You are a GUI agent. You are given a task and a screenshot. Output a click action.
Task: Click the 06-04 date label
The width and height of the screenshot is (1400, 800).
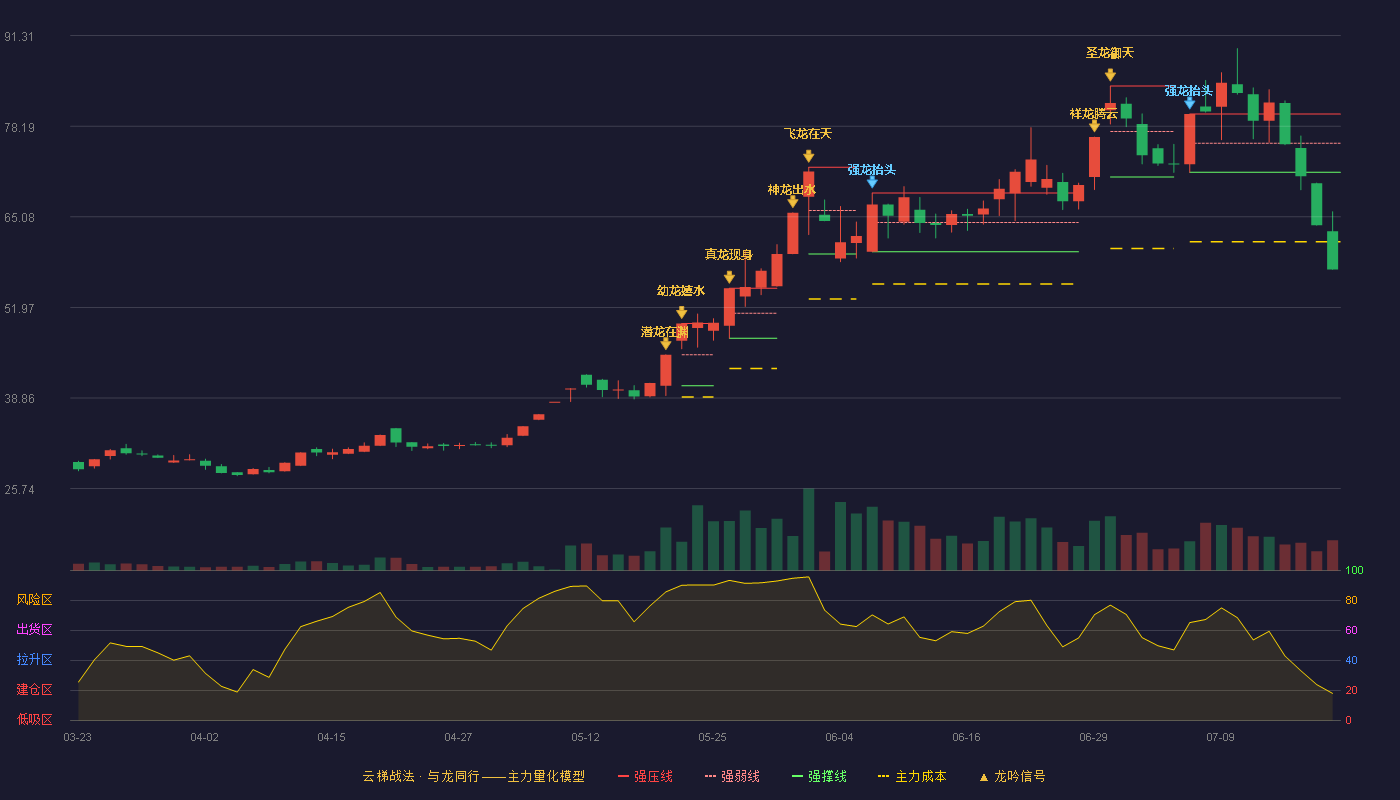point(839,737)
